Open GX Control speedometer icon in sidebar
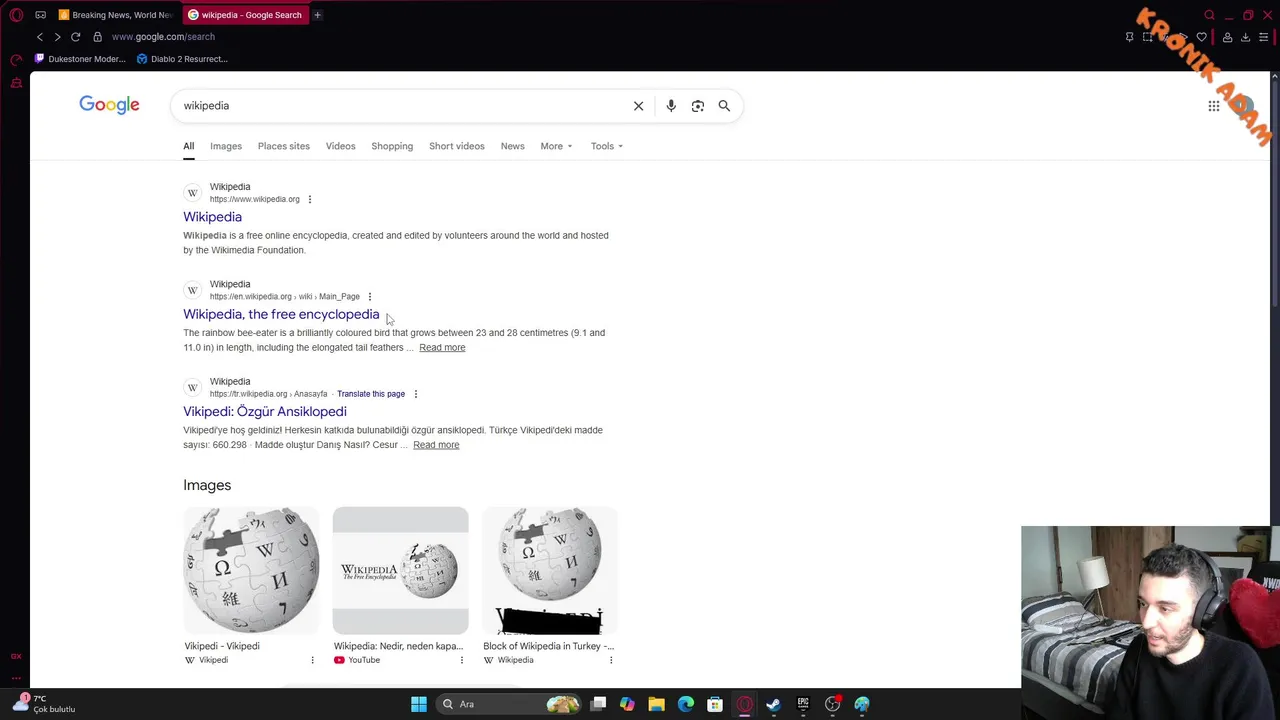Image resolution: width=1280 pixels, height=720 pixels. [16, 60]
